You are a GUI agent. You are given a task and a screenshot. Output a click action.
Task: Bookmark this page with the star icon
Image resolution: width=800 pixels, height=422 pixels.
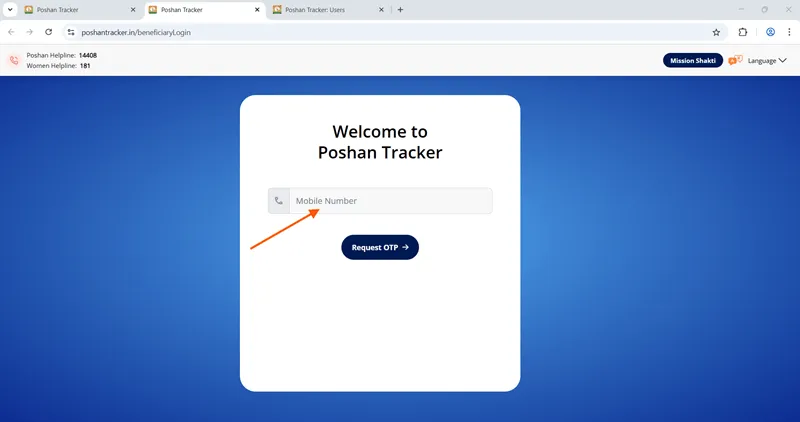pyautogui.click(x=716, y=32)
